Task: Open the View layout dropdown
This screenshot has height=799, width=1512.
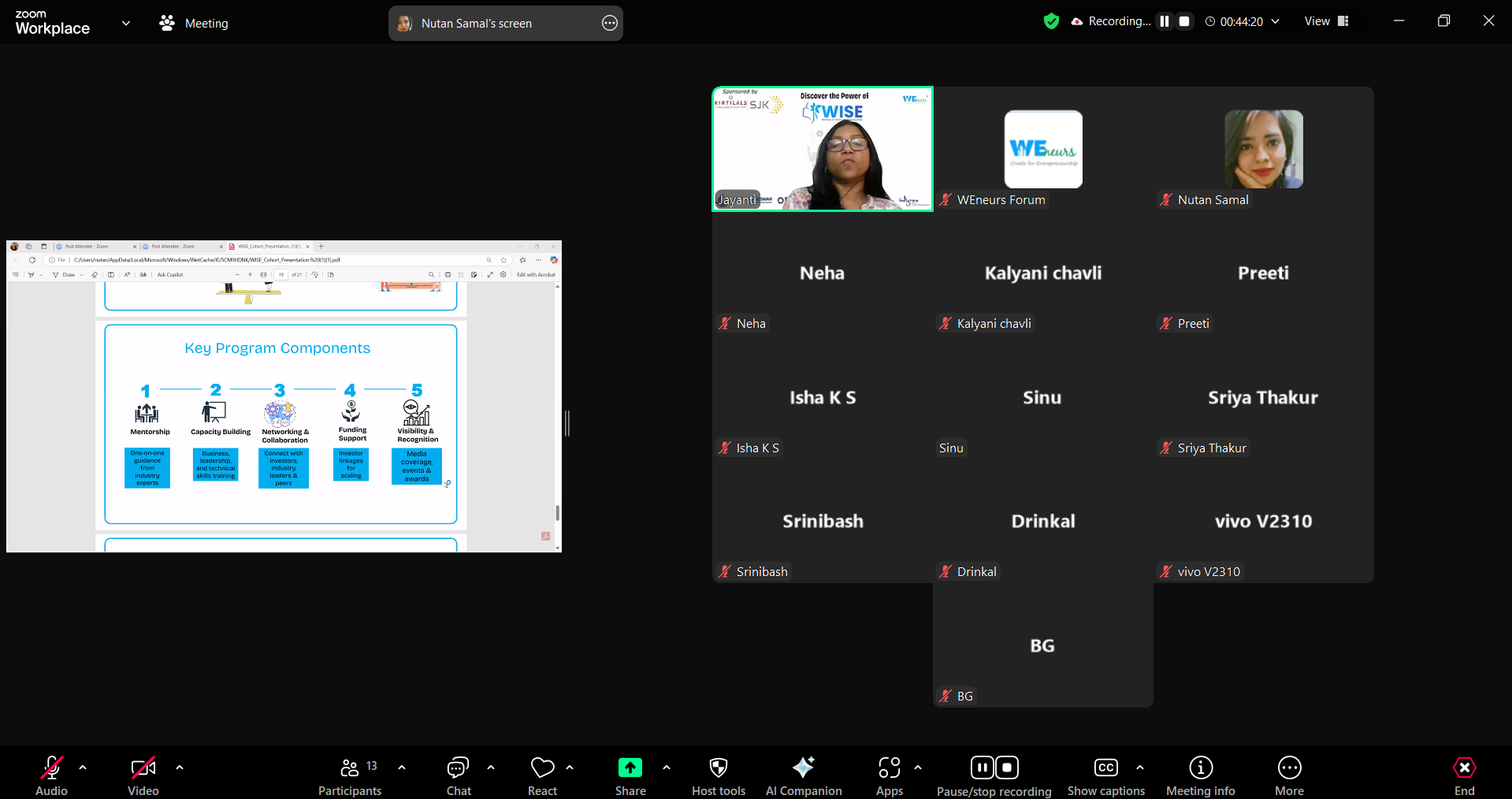Action: pyautogui.click(x=1326, y=21)
